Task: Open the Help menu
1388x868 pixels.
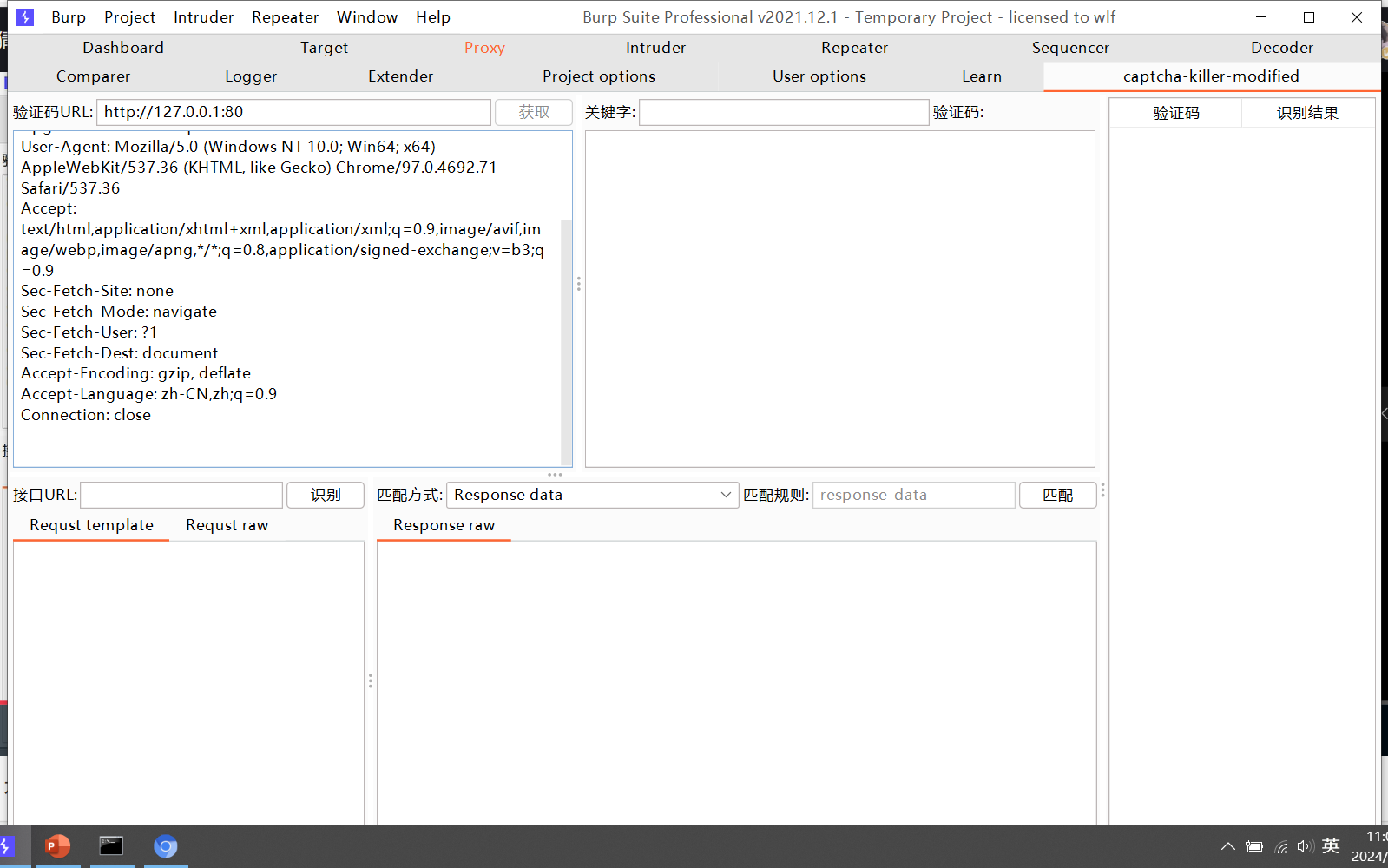Action: [x=432, y=17]
